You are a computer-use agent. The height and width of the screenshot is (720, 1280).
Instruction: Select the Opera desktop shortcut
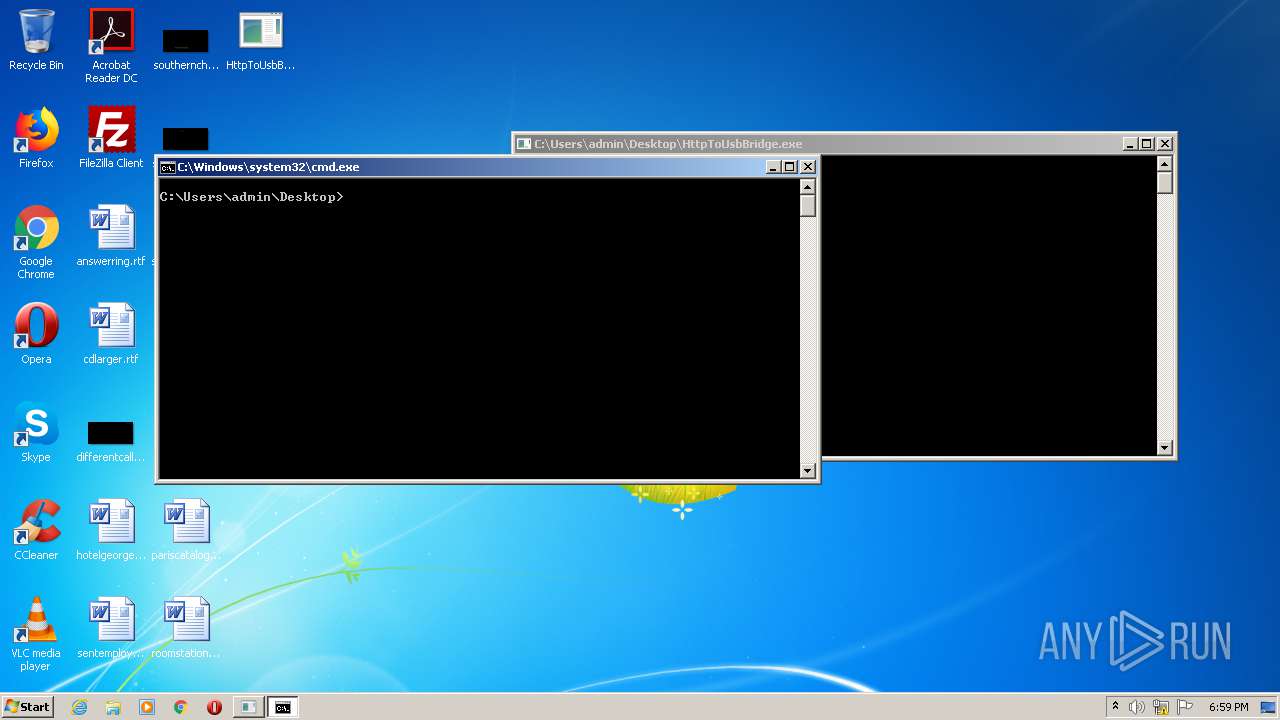(x=36, y=334)
